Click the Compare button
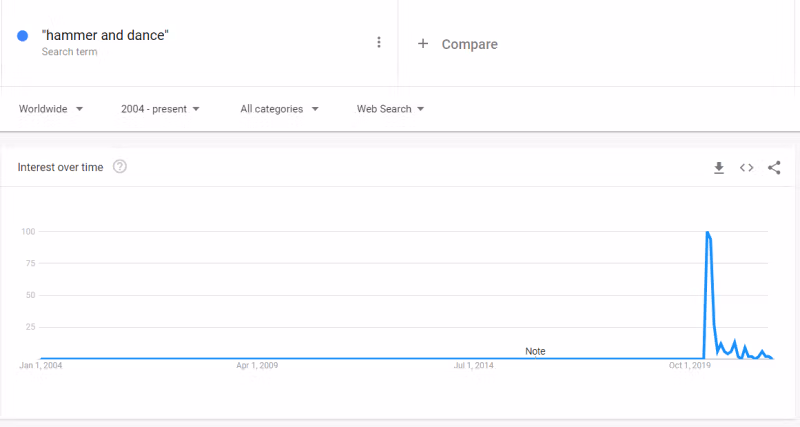The height and width of the screenshot is (427, 800). [469, 44]
